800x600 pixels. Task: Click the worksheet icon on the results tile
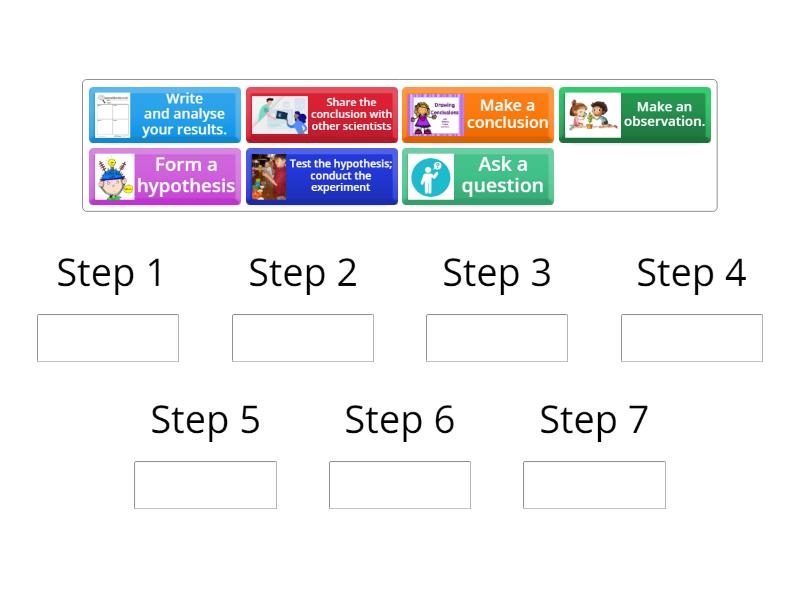coord(113,115)
